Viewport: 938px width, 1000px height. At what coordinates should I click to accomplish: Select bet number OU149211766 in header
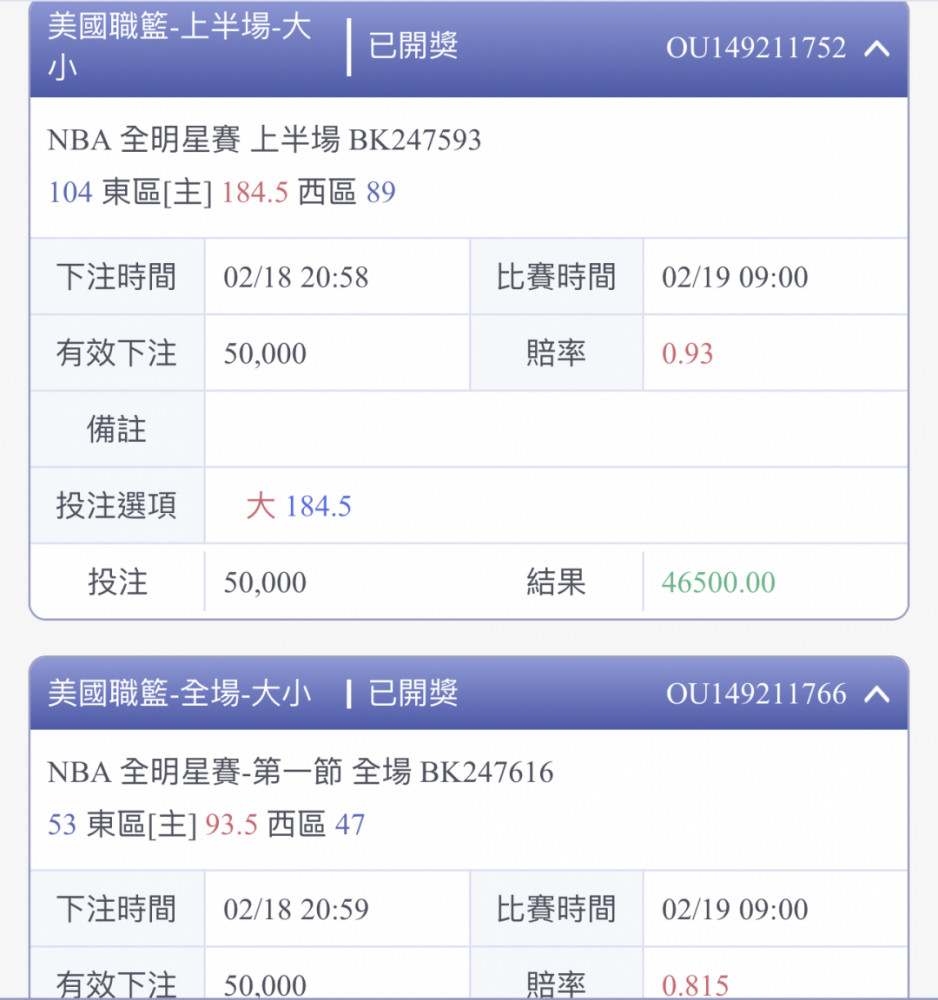[756, 693]
